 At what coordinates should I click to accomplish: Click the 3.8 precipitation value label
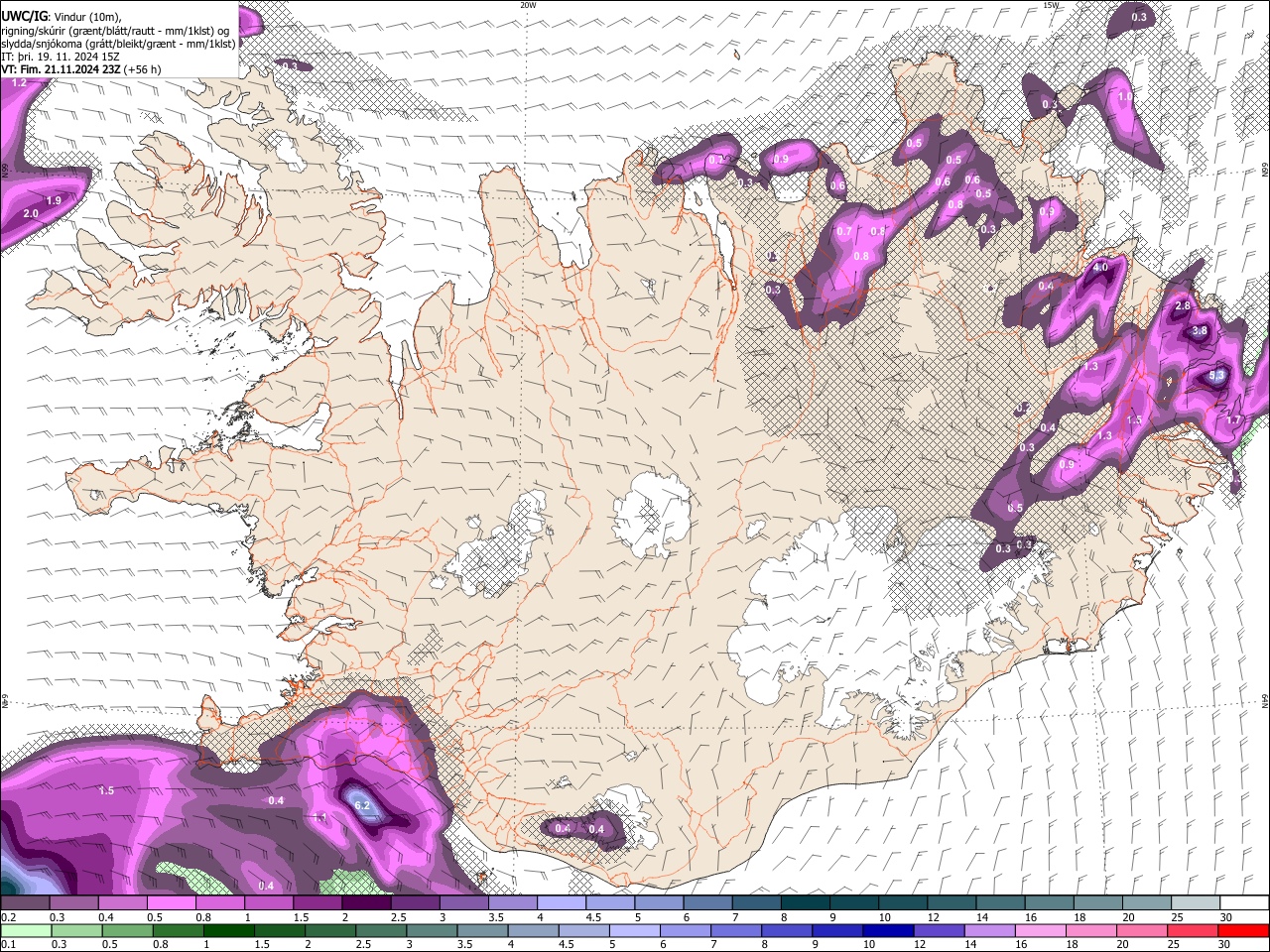point(1200,330)
